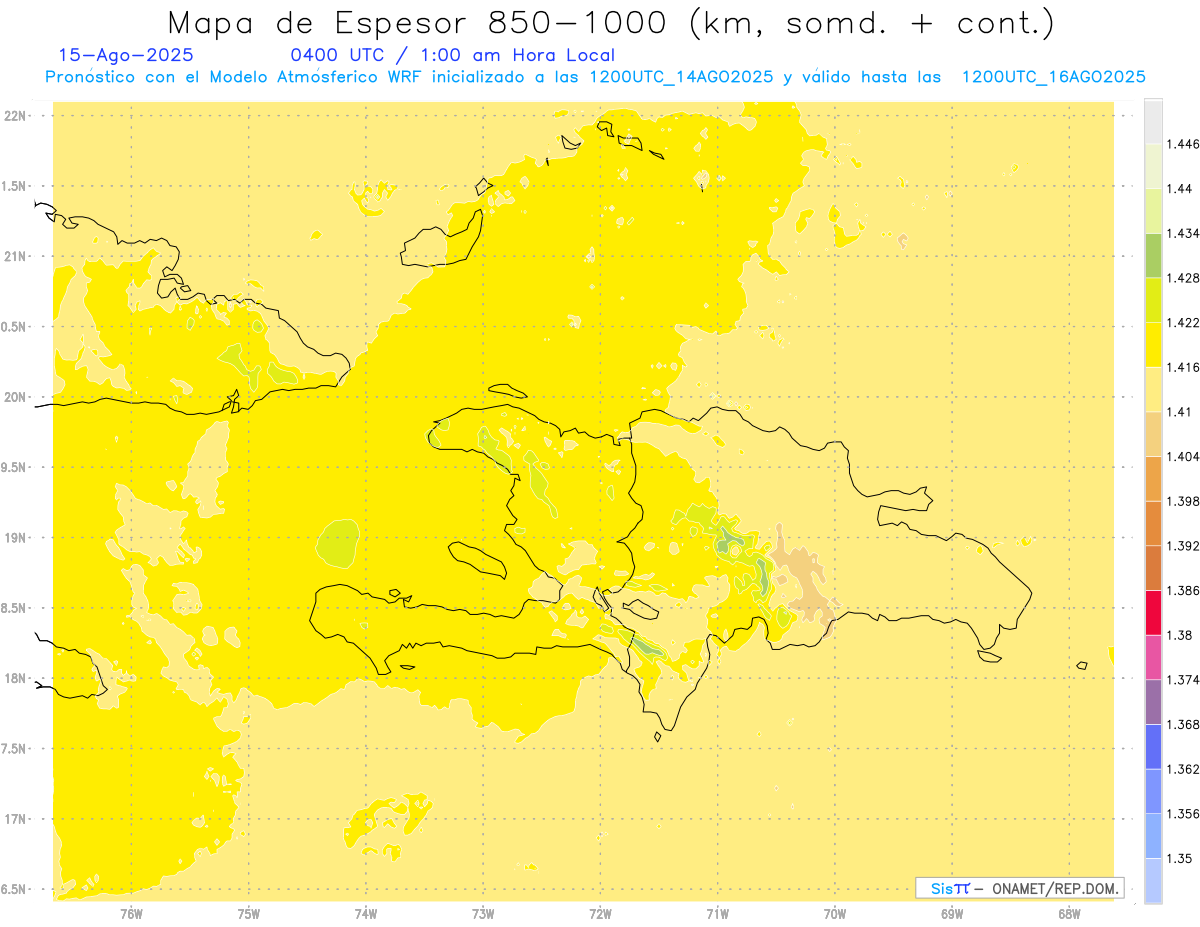Screen dimensions: 1200x927
Task: Click the green swatch between 1.434 and 1.428
Action: [1153, 255]
